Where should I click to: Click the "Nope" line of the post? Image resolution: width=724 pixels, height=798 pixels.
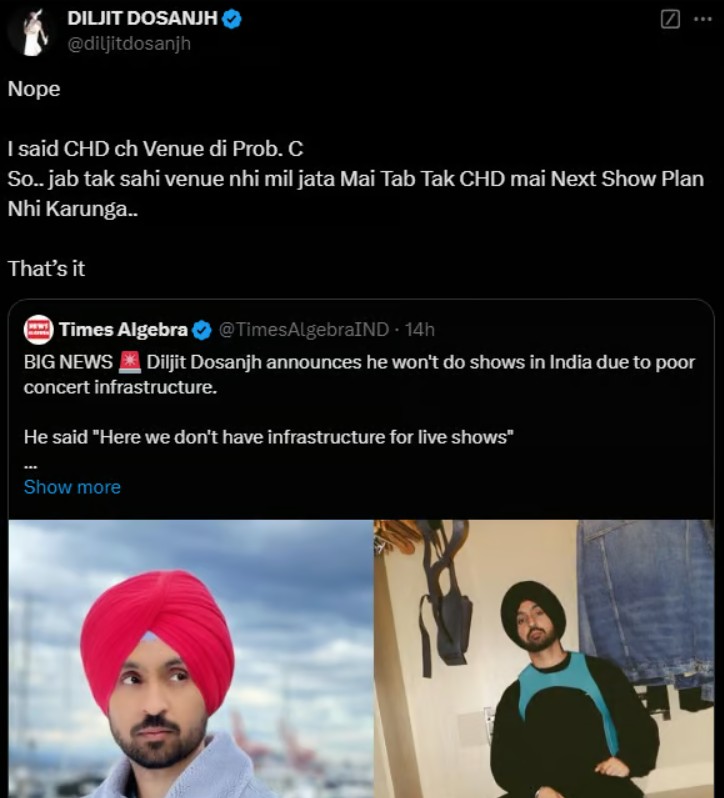pyautogui.click(x=34, y=89)
